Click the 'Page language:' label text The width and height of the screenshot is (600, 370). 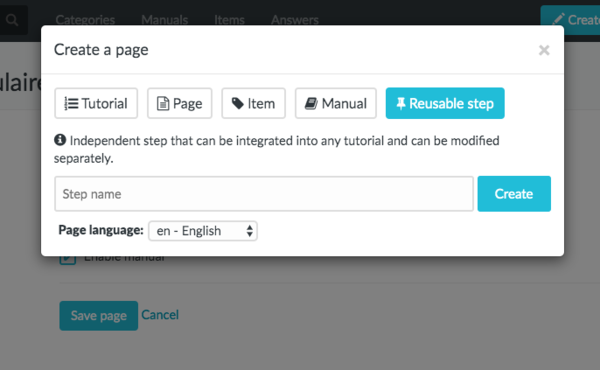(x=101, y=230)
